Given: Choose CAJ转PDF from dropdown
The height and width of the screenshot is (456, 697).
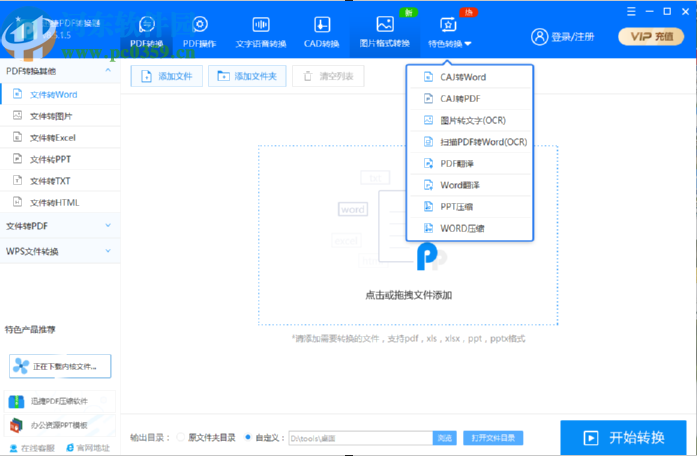Looking at the screenshot, I should (x=470, y=99).
